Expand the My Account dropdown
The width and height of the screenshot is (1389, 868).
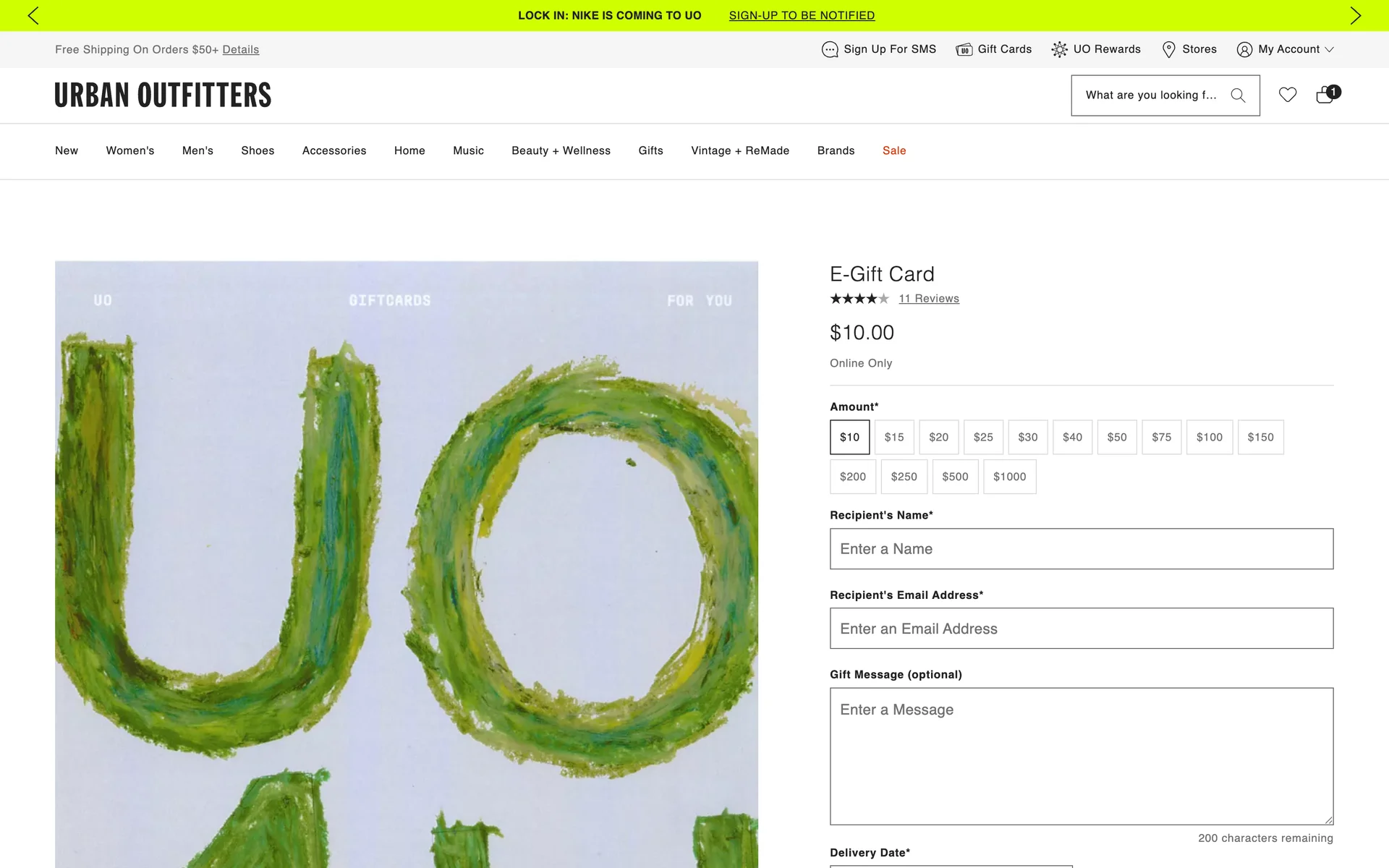[x=1288, y=49]
